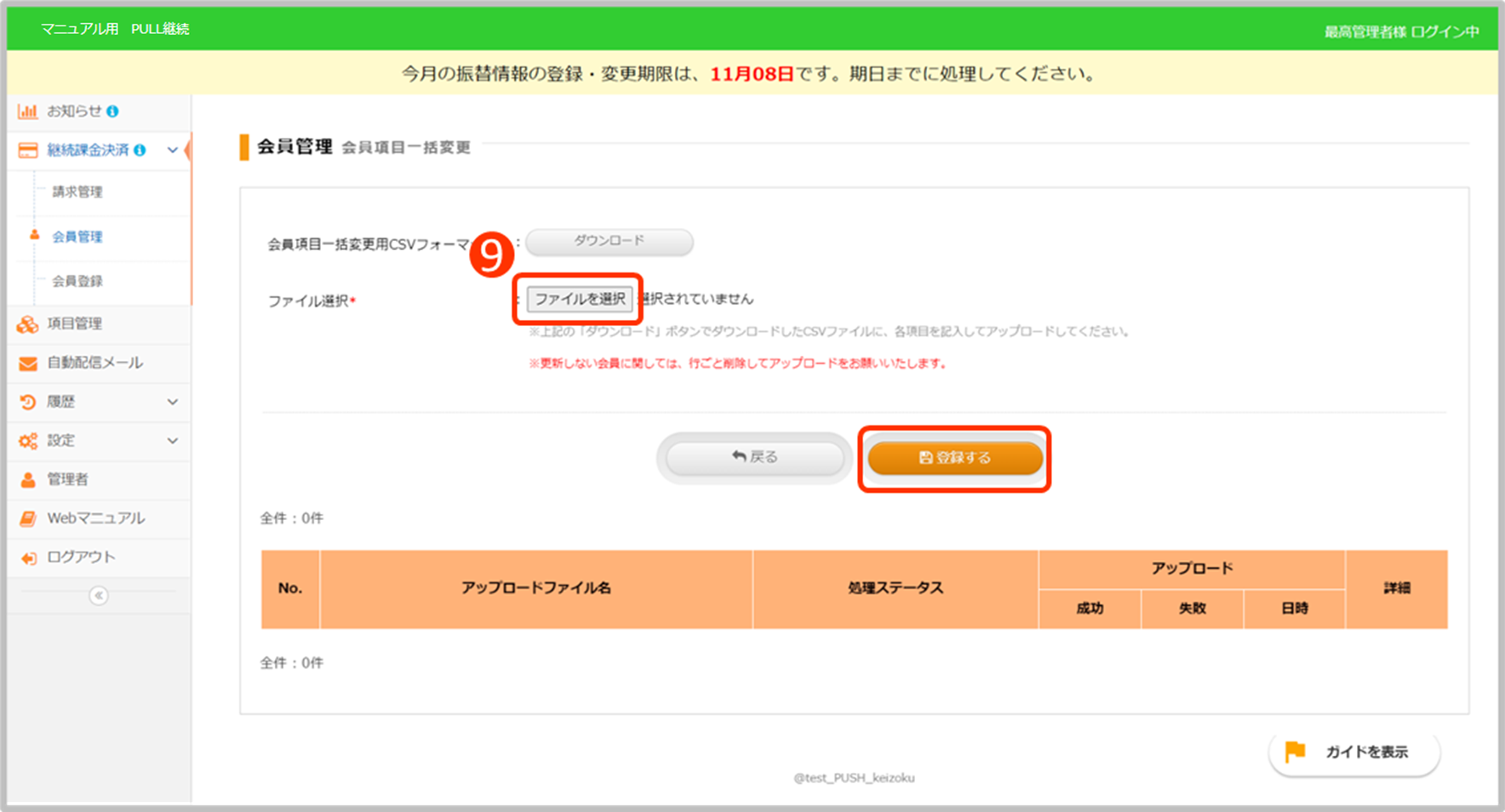Click the info icon beside お知らせ
The width and height of the screenshot is (1505, 812).
click(x=112, y=112)
